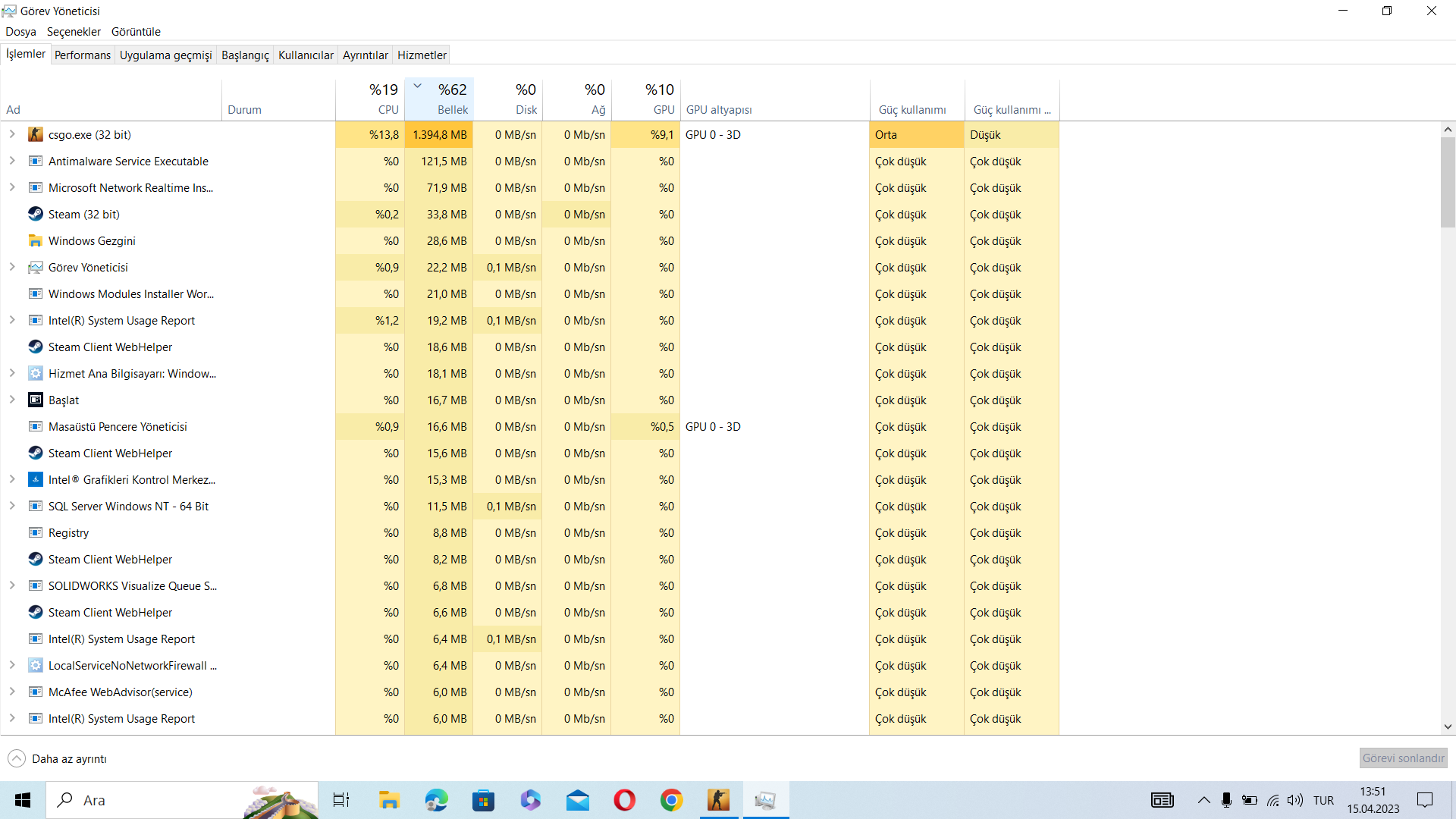1456x819 pixels.
Task: Expand the csgo.exe process group
Action: (12, 135)
